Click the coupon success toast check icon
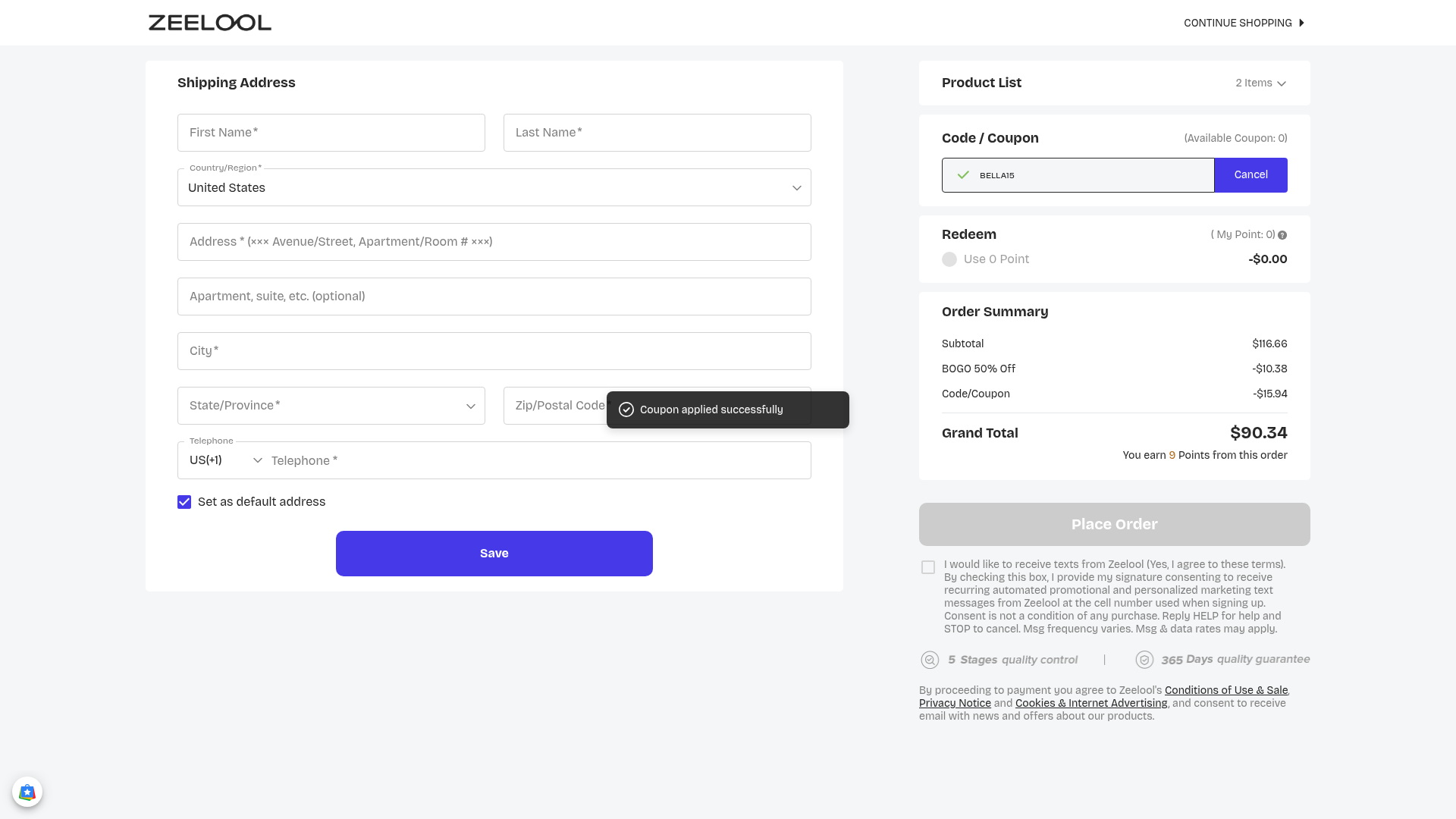Screen dimensions: 1456x819 [626, 409]
